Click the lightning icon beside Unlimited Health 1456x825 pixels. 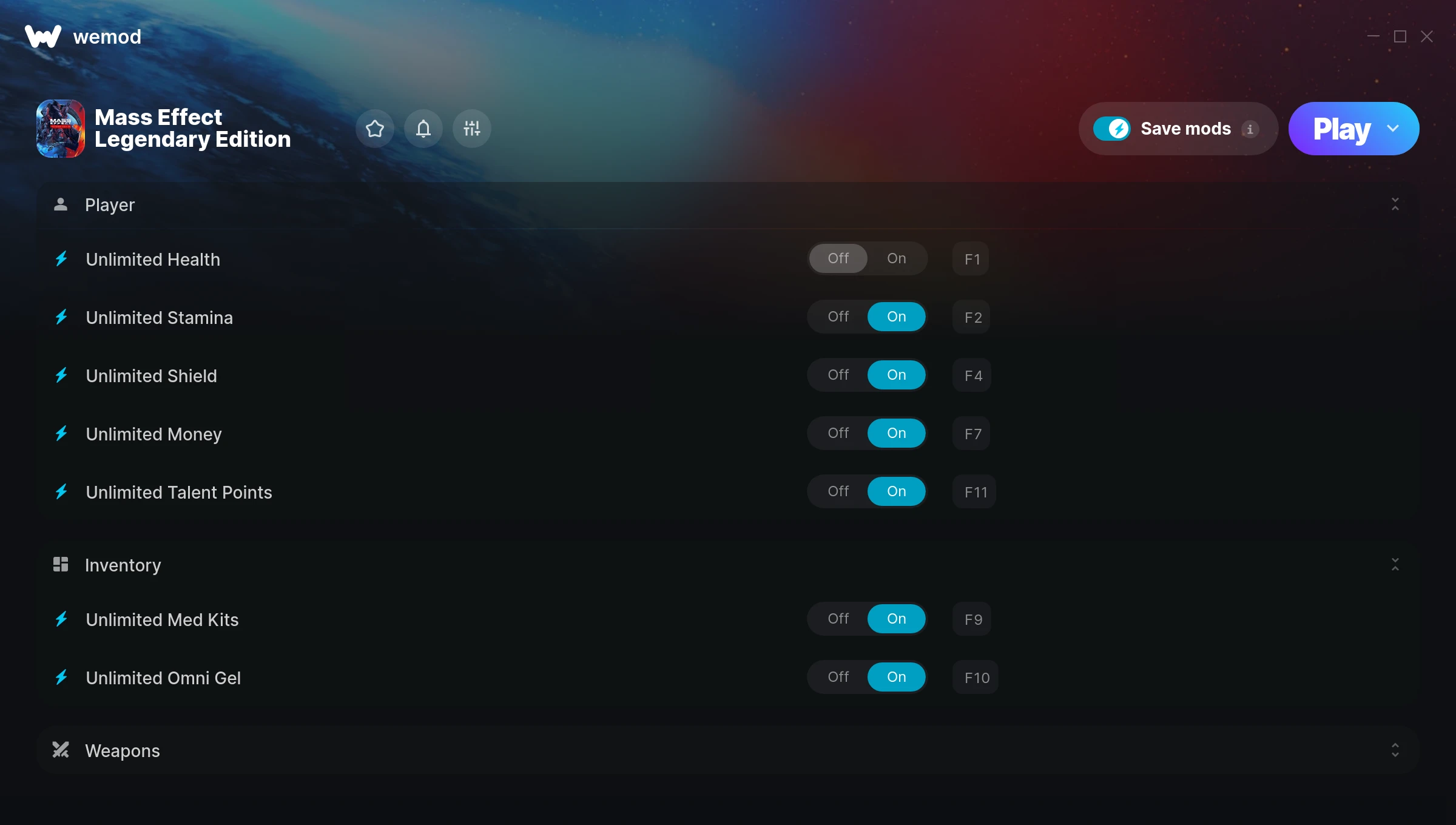(61, 259)
